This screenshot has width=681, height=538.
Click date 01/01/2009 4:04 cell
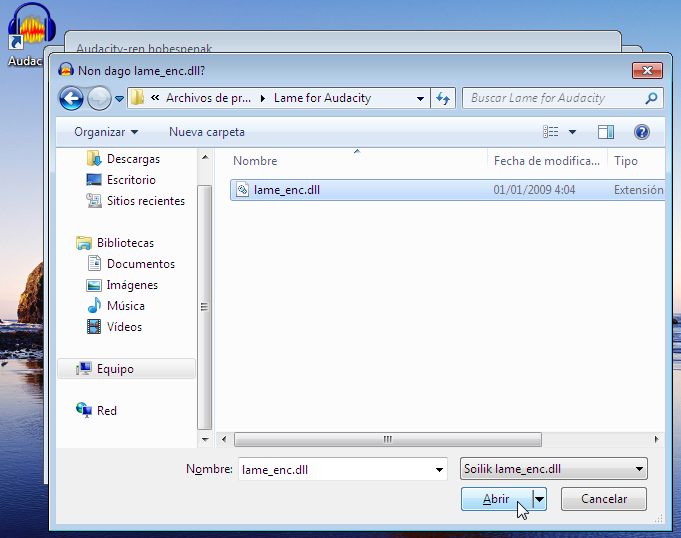point(534,190)
